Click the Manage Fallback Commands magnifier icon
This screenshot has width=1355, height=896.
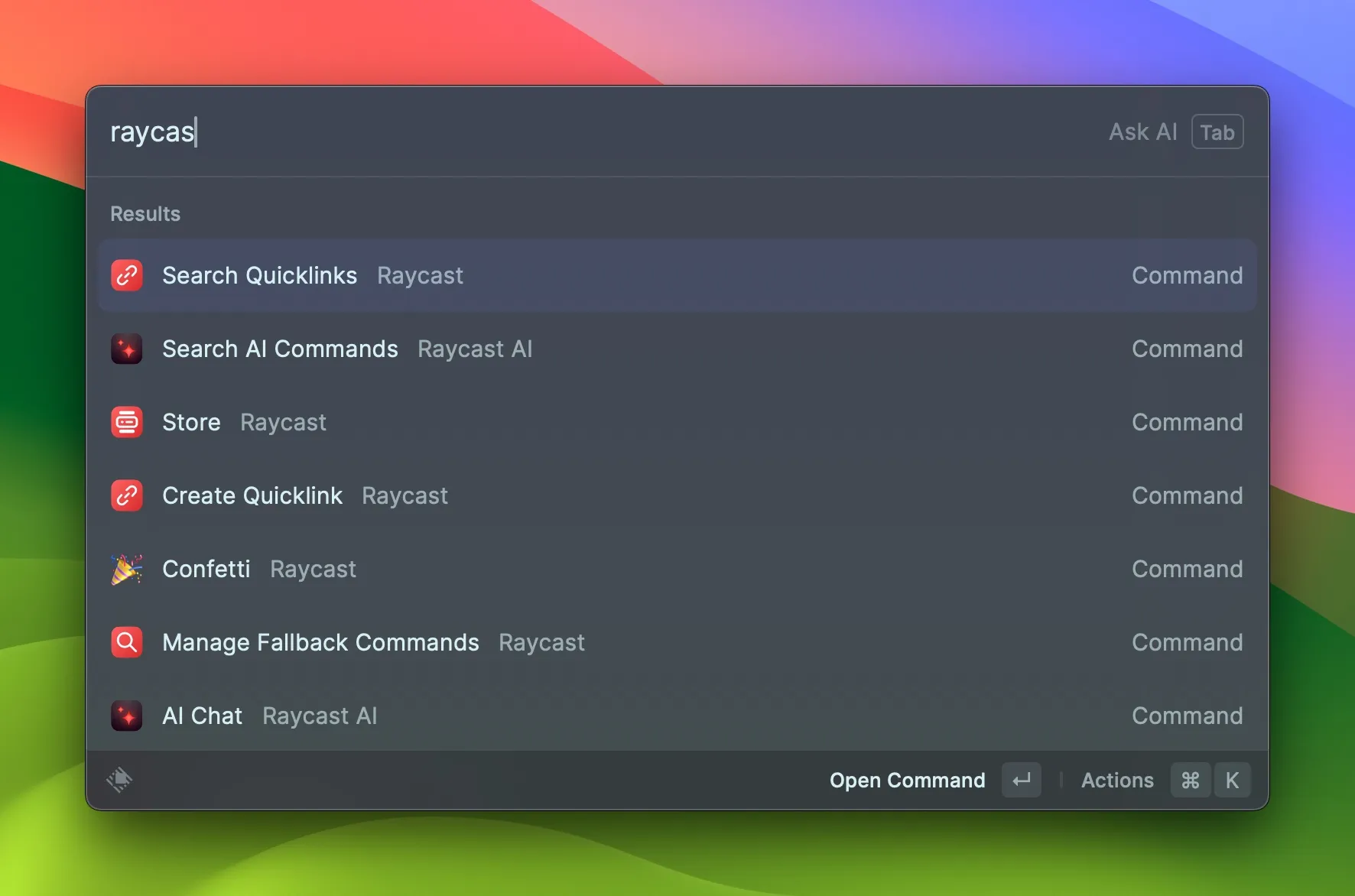[127, 642]
